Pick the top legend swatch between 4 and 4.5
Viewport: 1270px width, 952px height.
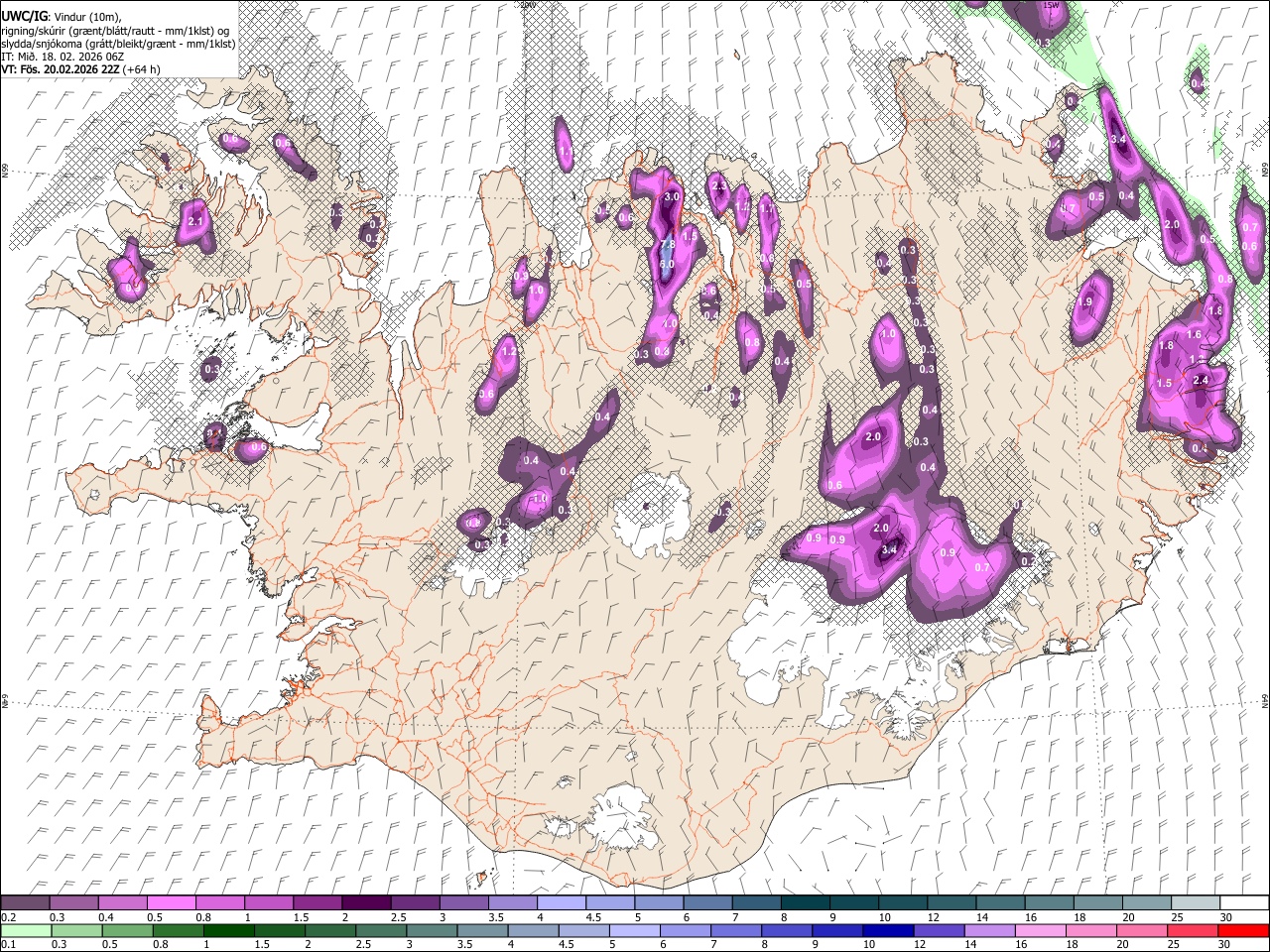coord(561,902)
